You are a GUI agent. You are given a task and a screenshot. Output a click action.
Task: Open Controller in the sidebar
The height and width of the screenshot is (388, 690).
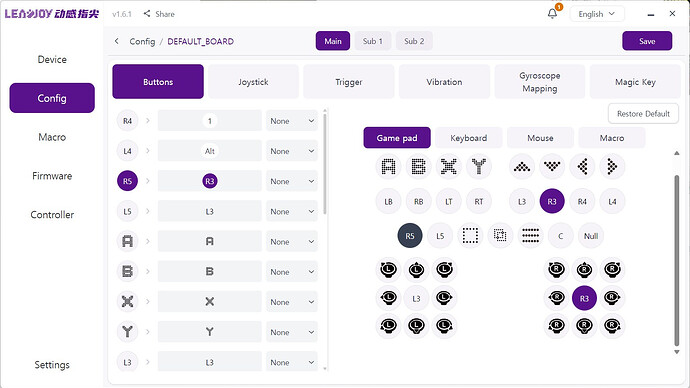point(52,215)
